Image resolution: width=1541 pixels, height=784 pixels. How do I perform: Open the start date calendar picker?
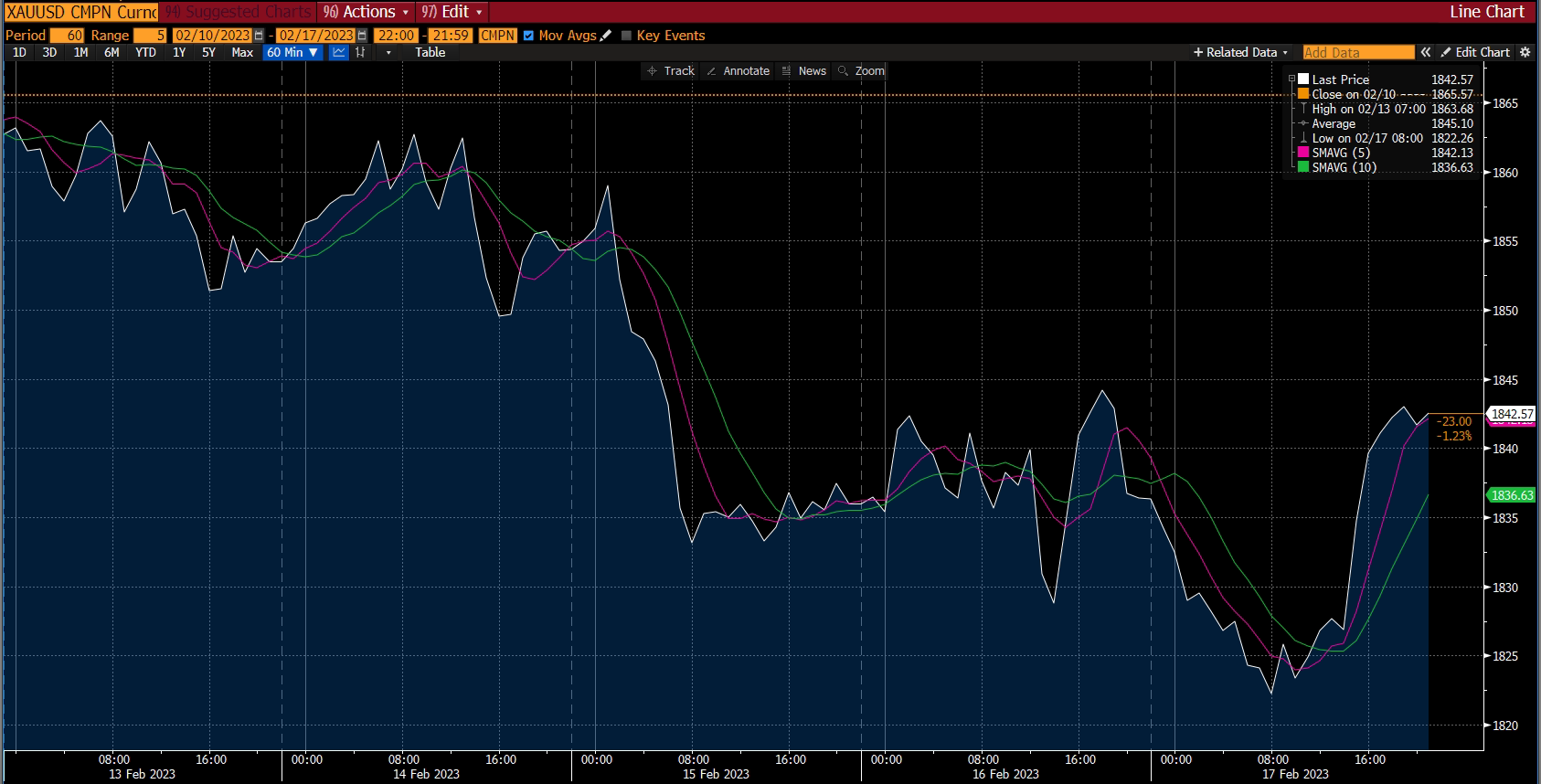259,36
